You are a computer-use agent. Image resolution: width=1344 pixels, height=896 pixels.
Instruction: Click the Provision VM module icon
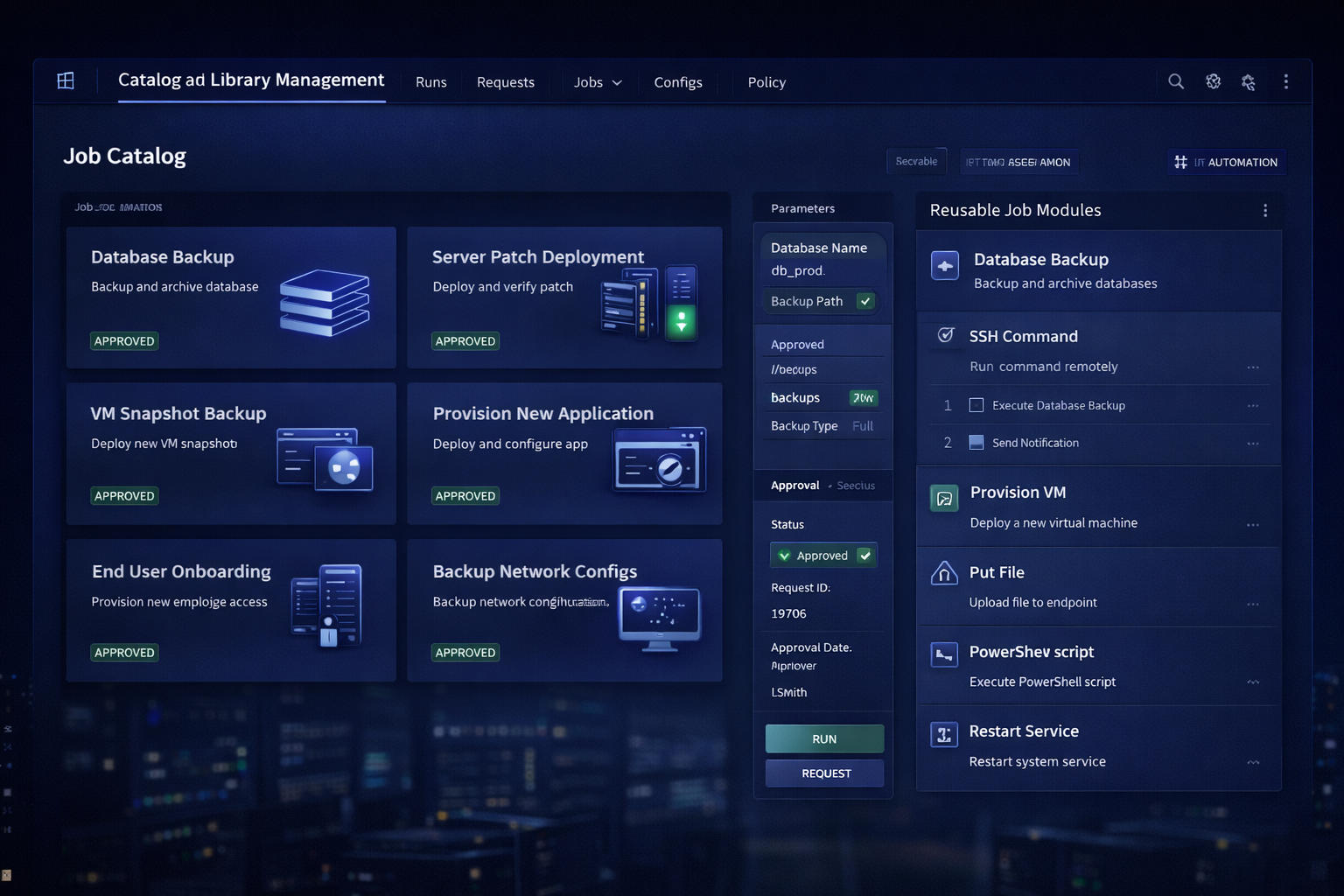[944, 499]
